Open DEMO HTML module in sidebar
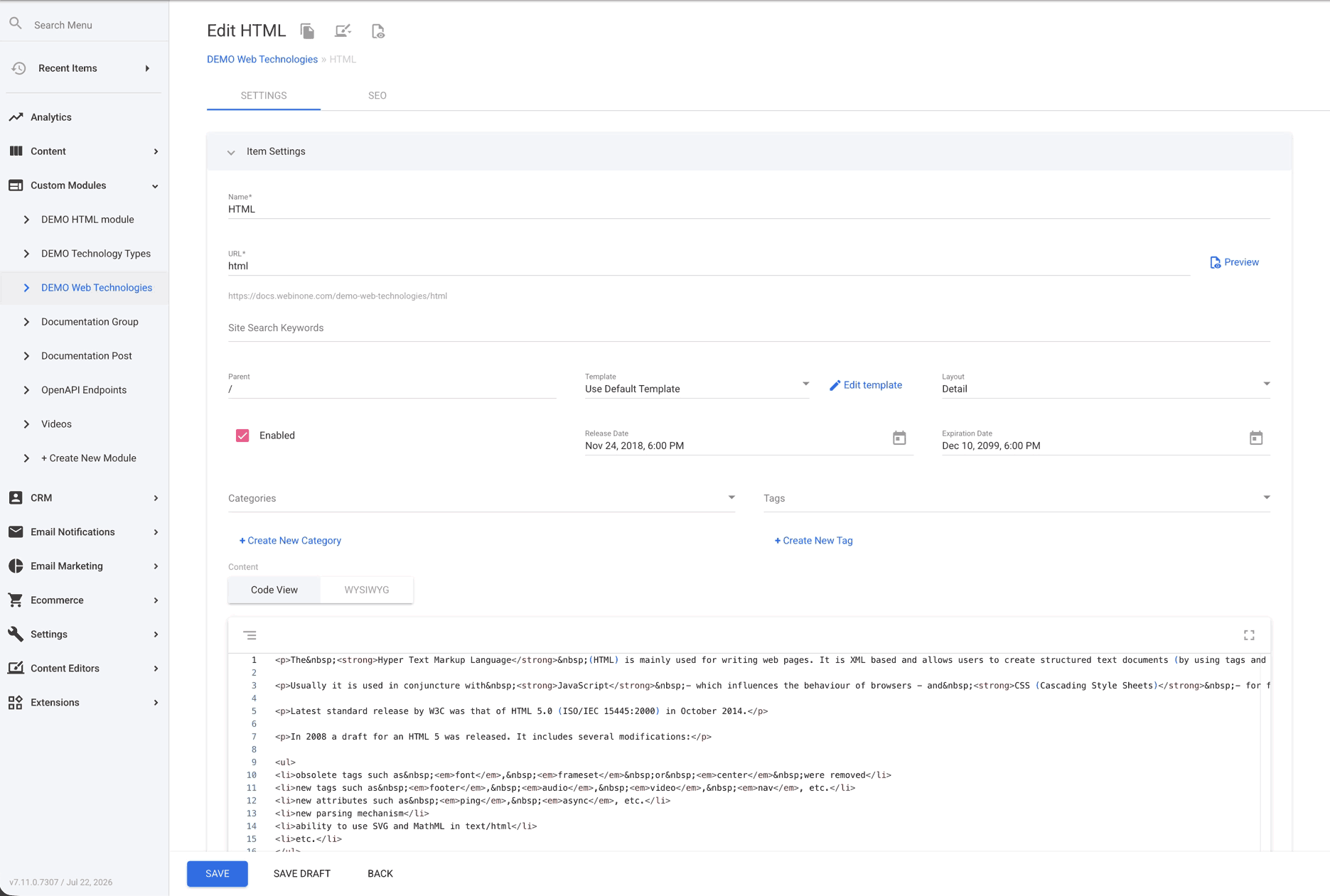Screen dimensions: 1330x896 click(87, 220)
